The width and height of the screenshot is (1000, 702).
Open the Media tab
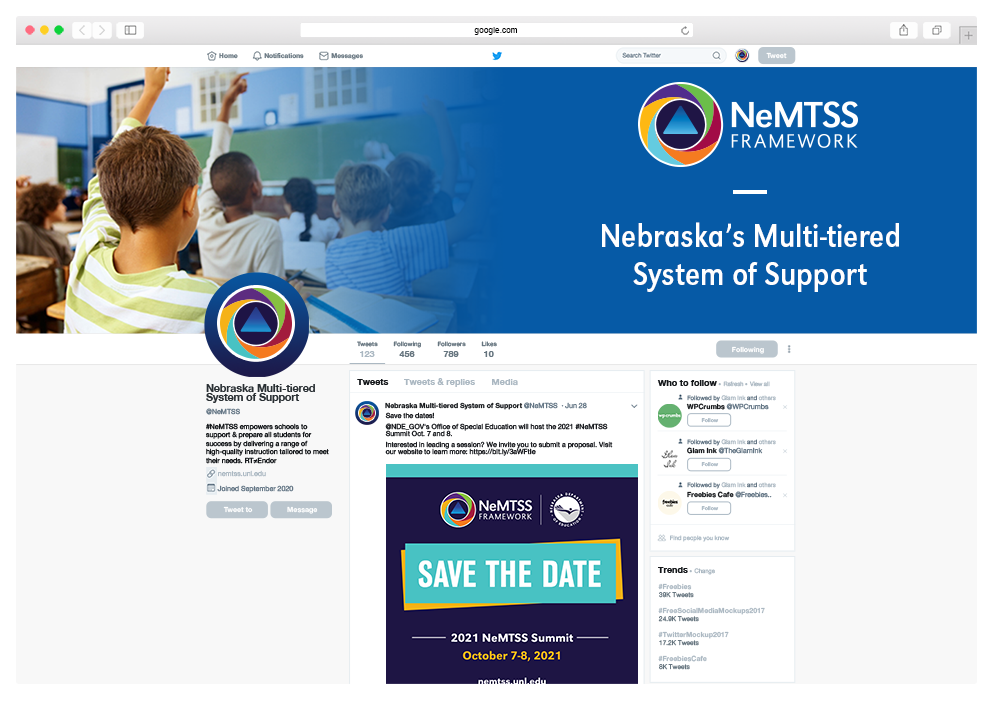coord(504,382)
